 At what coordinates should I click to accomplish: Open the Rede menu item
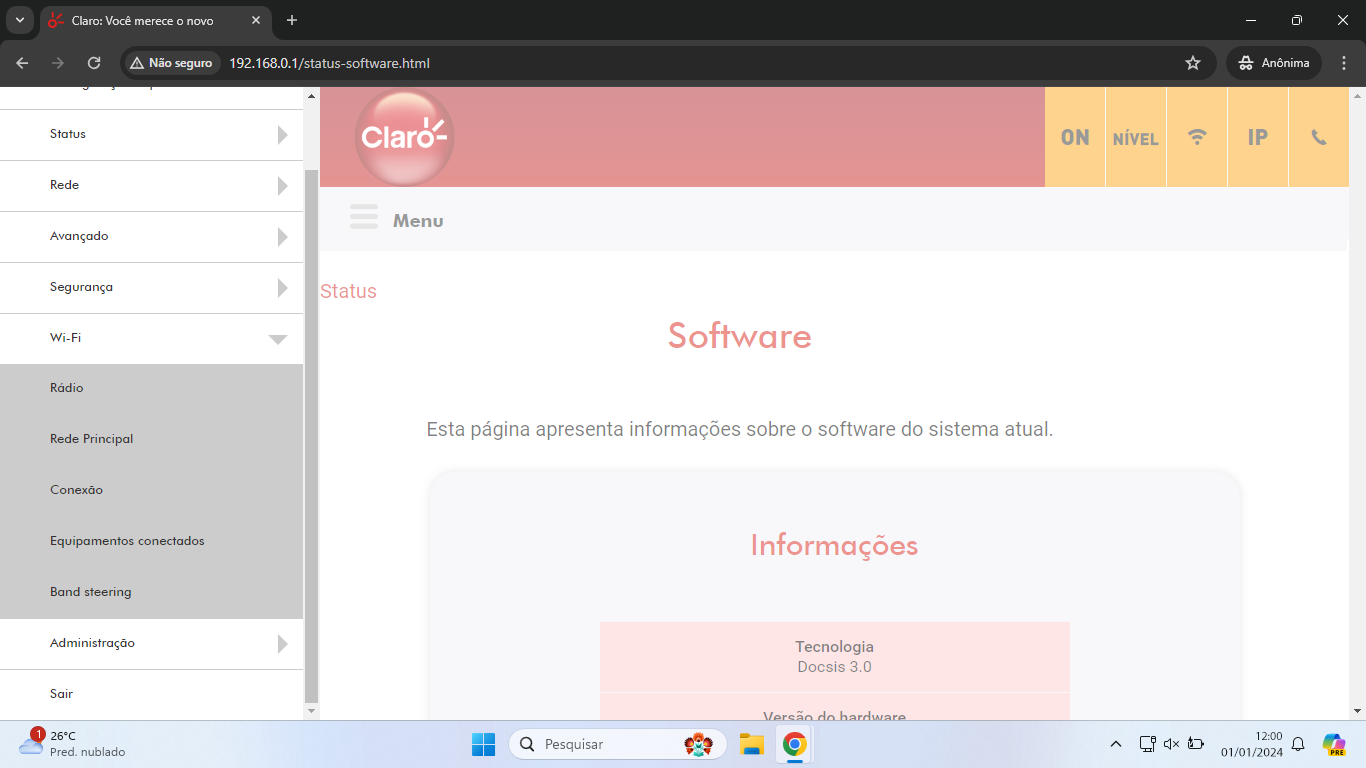151,186
